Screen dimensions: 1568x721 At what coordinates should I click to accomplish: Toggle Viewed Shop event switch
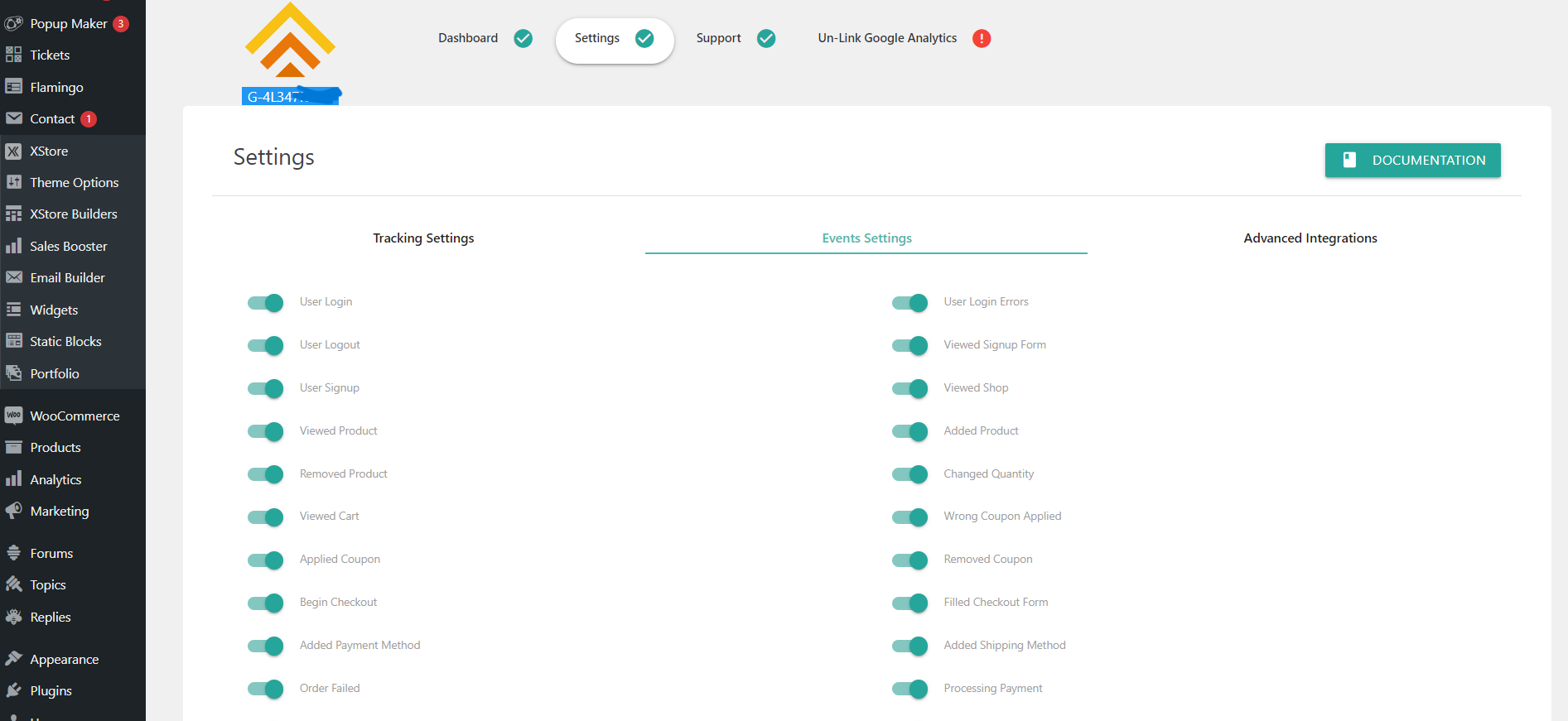[x=909, y=388]
